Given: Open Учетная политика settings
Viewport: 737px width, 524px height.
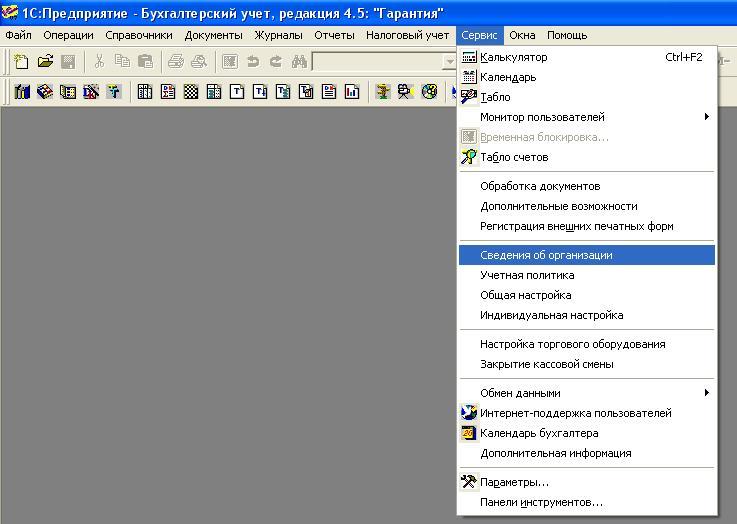Looking at the screenshot, I should [587, 275].
